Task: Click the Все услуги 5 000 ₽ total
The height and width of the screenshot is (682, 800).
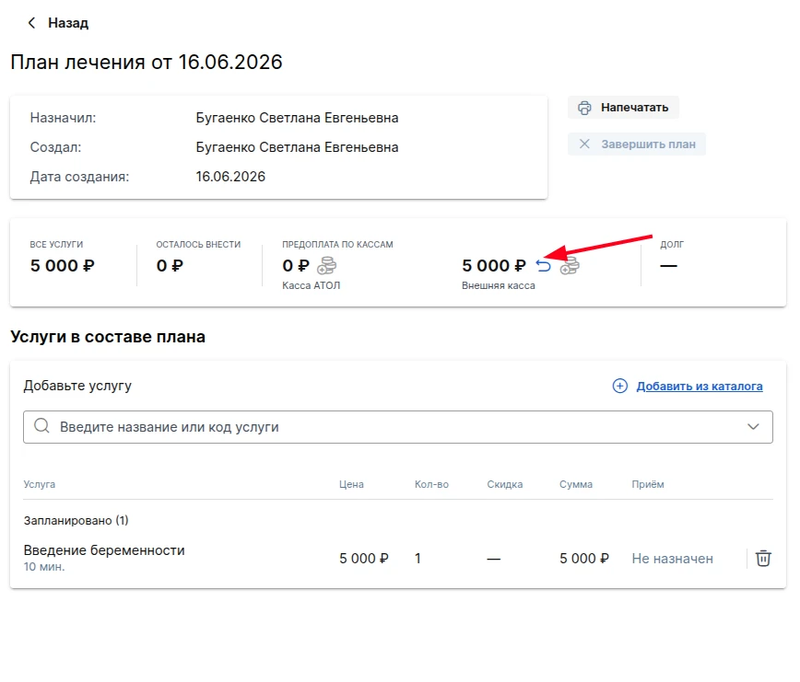Action: (x=62, y=266)
